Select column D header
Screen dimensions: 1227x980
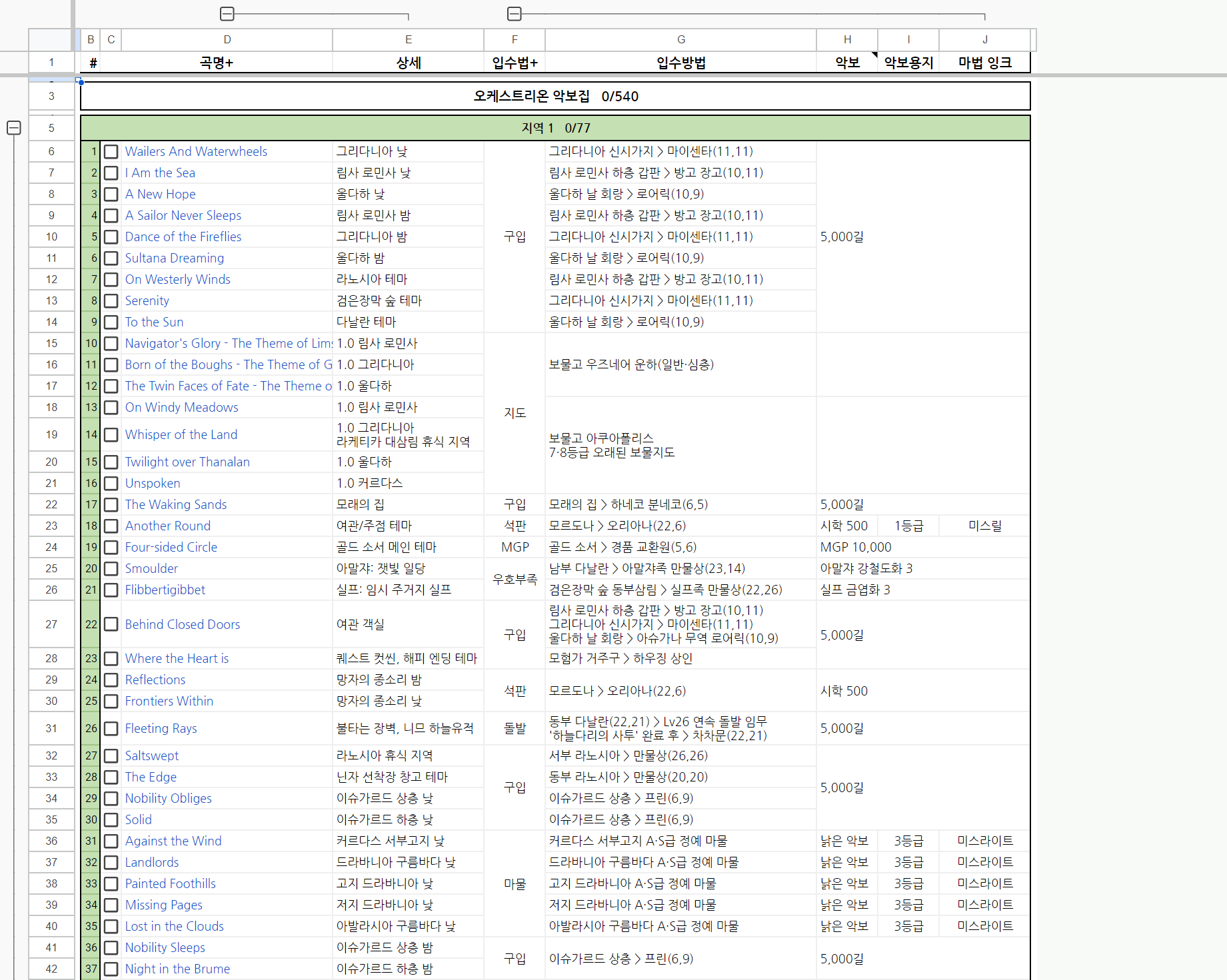click(227, 39)
